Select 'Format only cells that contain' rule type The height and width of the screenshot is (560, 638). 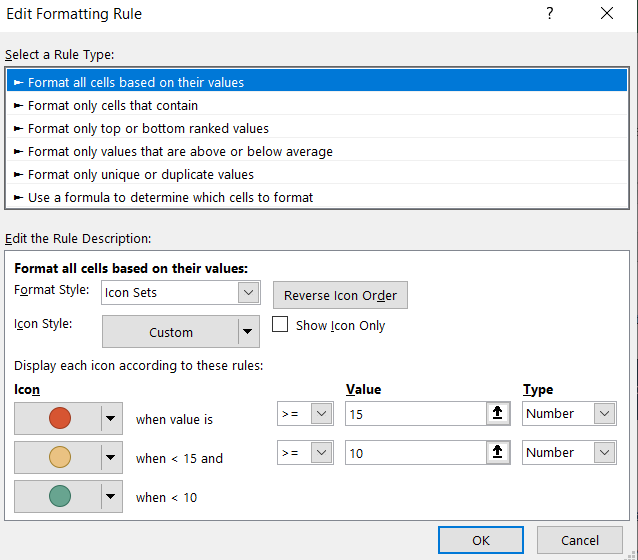[113, 105]
